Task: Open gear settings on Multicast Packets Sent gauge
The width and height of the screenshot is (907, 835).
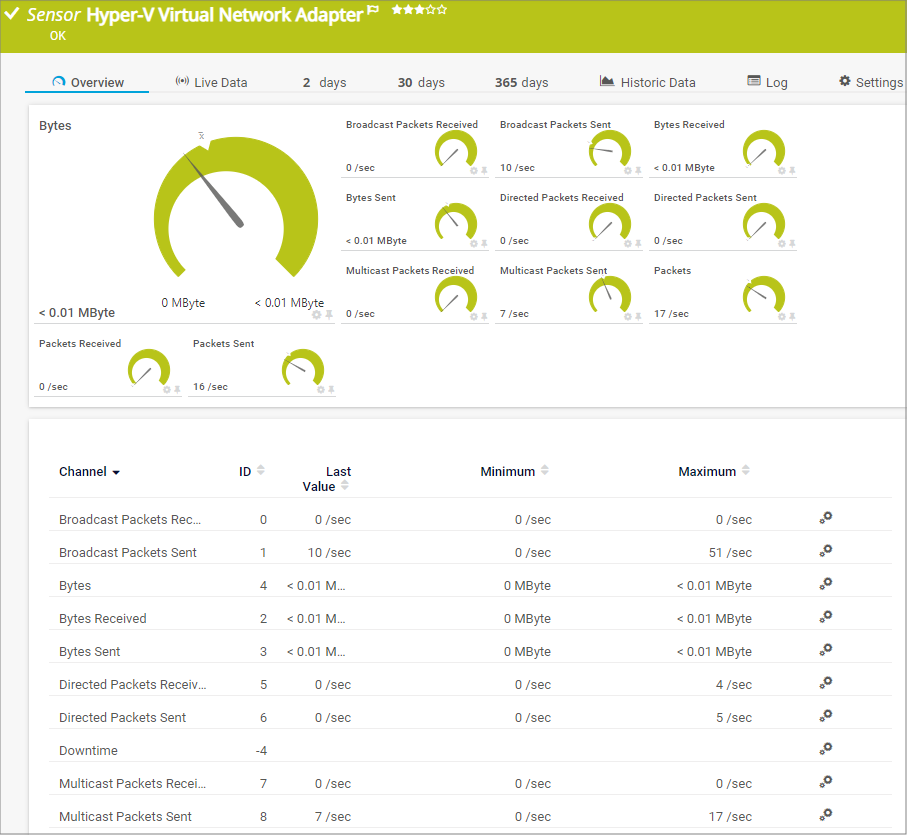Action: click(x=628, y=316)
